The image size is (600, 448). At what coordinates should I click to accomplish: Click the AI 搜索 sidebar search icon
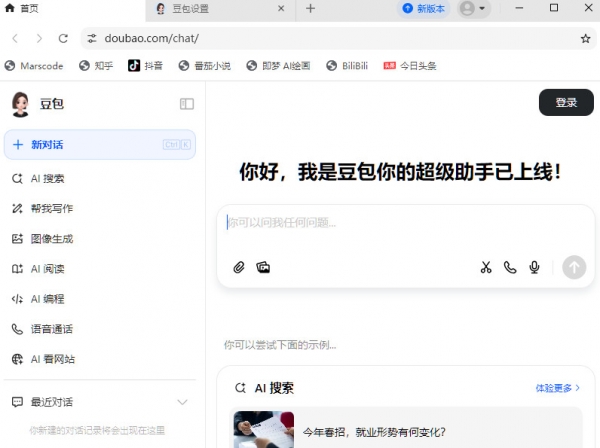coord(18,179)
